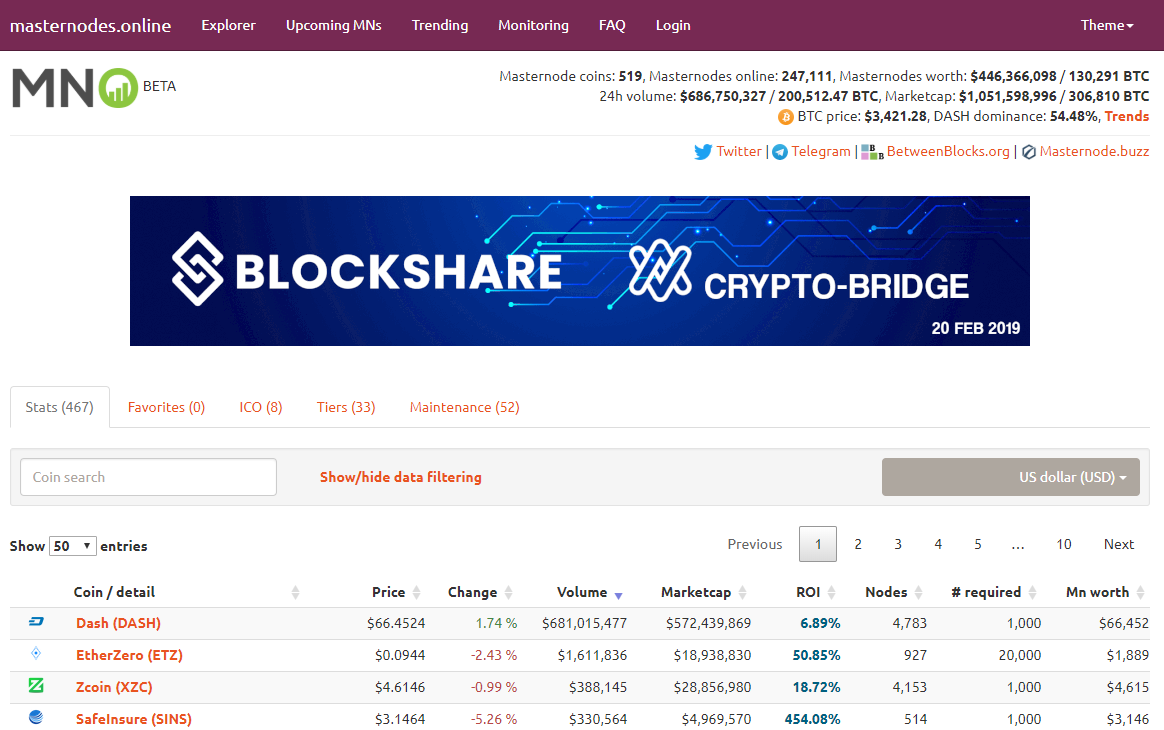The image size is (1164, 730).
Task: Open Upcoming MNs in the navigation
Action: coord(334,25)
